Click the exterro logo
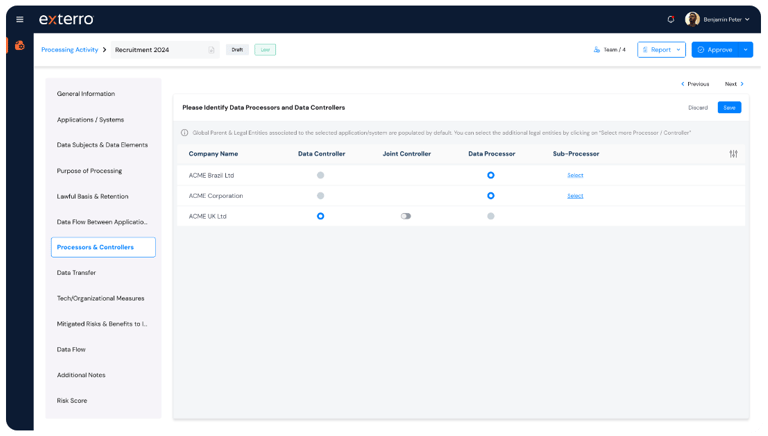This screenshot has width=768, height=436. coord(66,19)
